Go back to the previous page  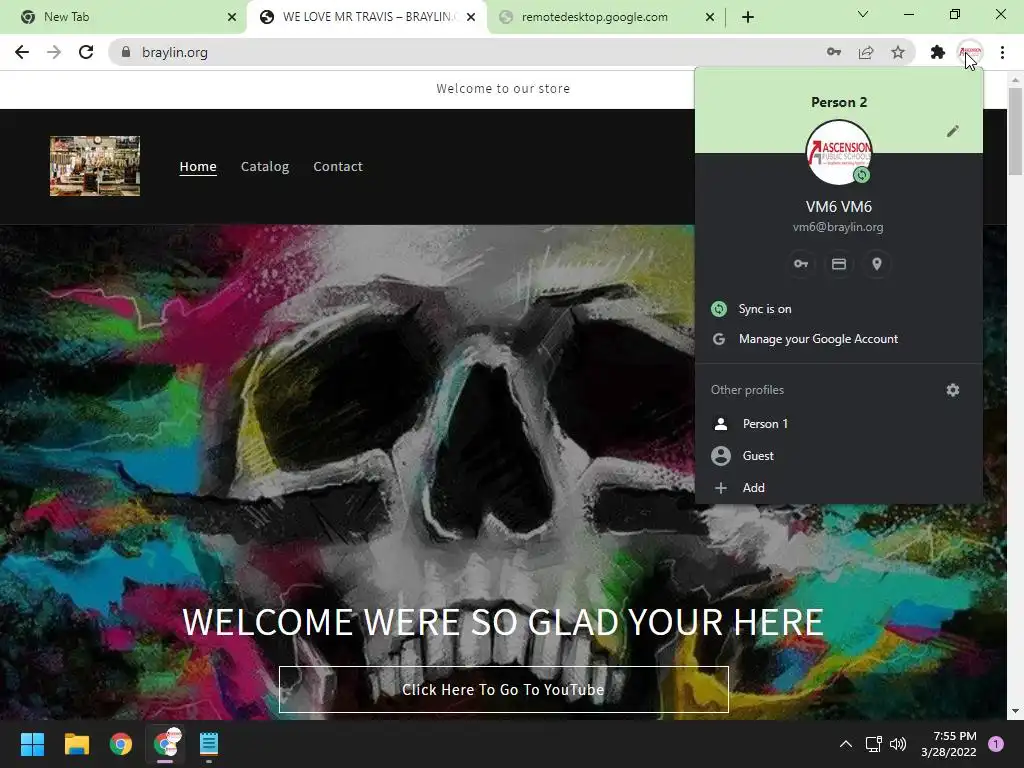click(x=22, y=52)
